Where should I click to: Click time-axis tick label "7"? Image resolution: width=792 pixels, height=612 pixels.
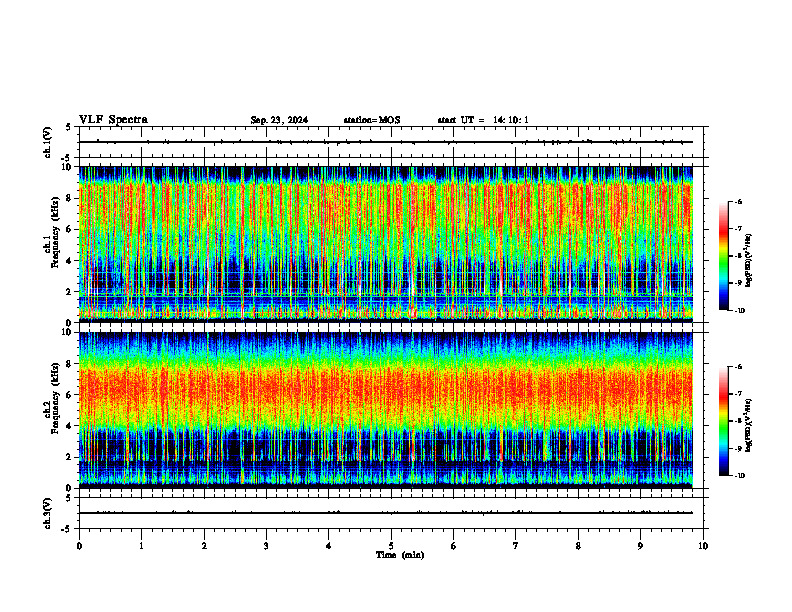click(x=516, y=546)
